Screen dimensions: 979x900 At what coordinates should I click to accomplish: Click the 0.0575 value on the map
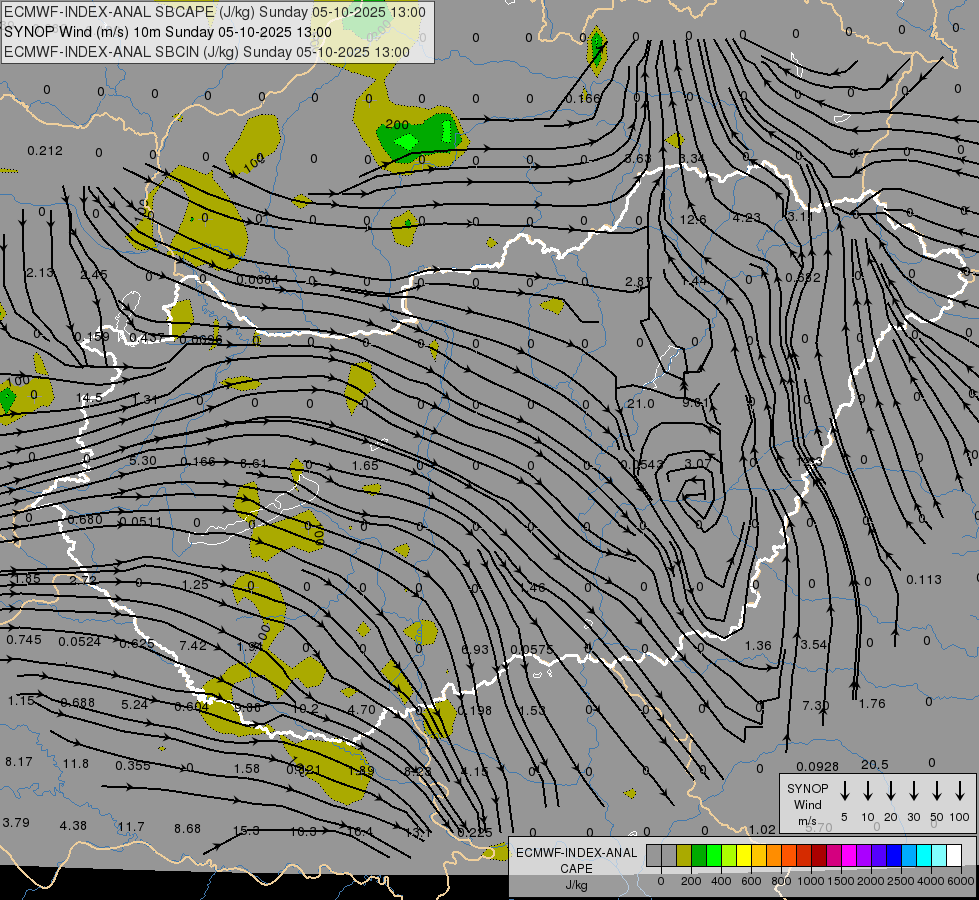point(531,650)
